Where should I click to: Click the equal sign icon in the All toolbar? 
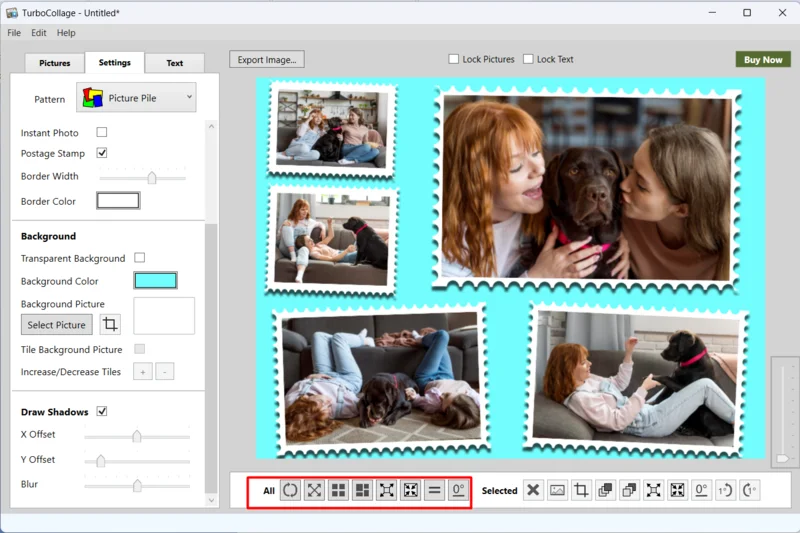coord(434,490)
